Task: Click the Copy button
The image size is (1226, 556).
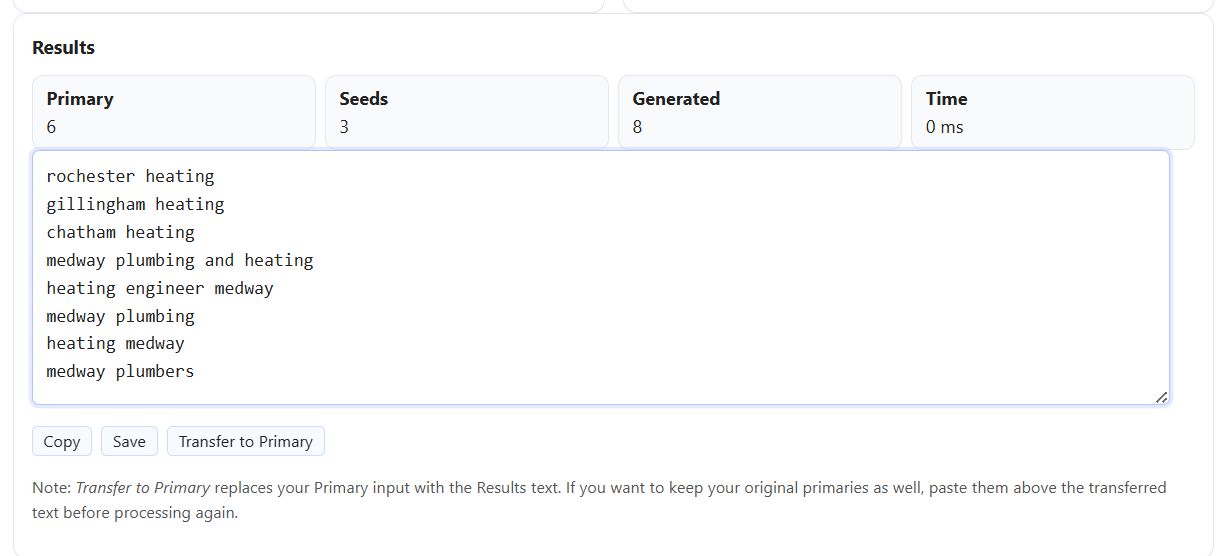Action: tap(62, 441)
